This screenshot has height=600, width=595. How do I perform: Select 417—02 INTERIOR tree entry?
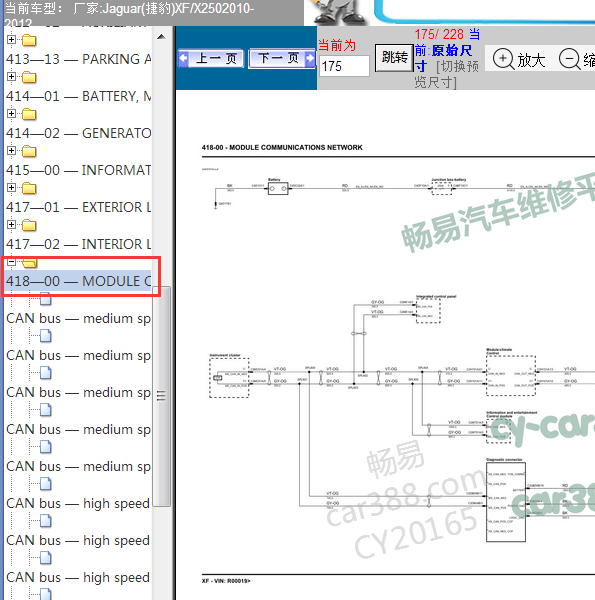pos(78,244)
